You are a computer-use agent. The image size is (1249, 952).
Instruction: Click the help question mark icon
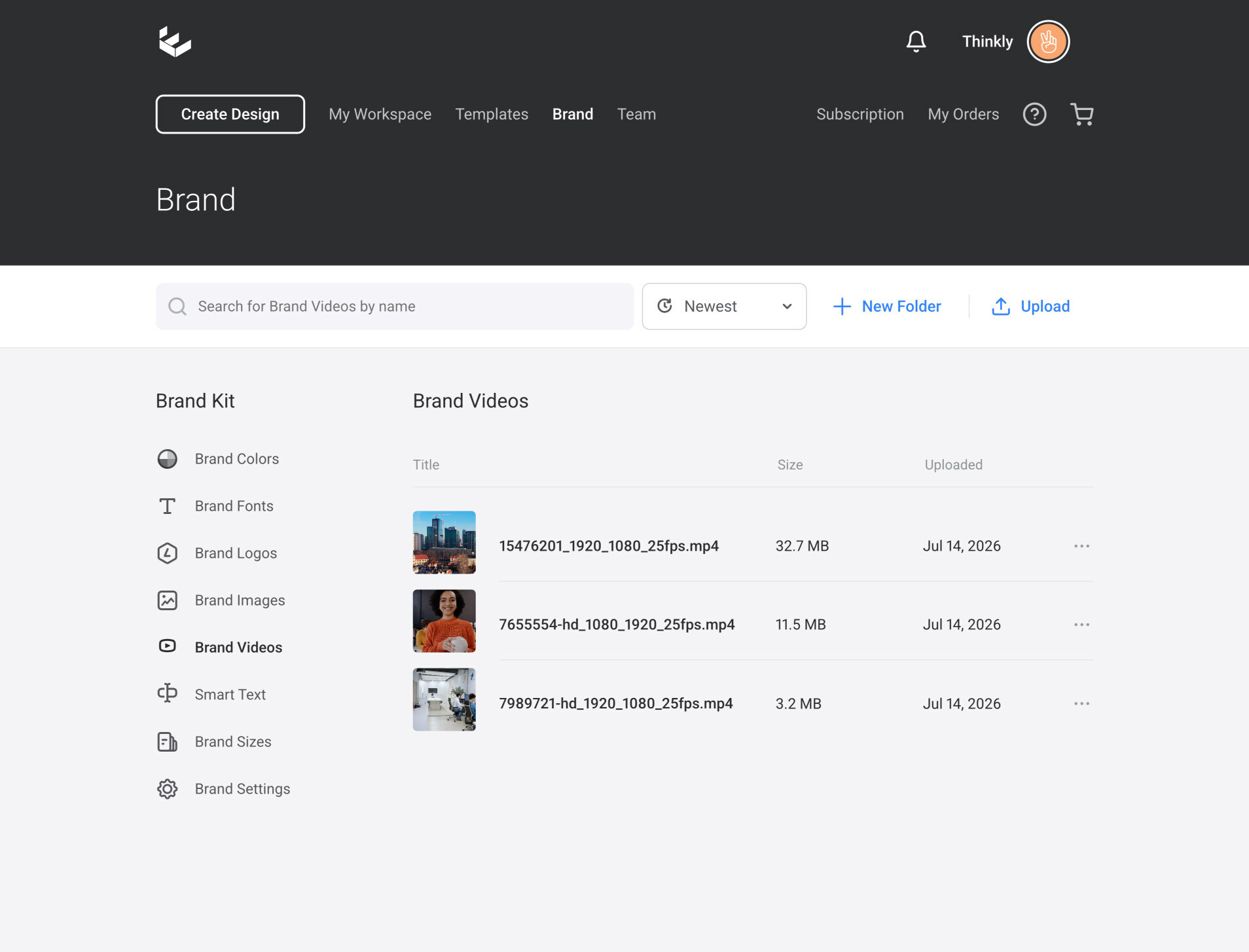[x=1034, y=114]
